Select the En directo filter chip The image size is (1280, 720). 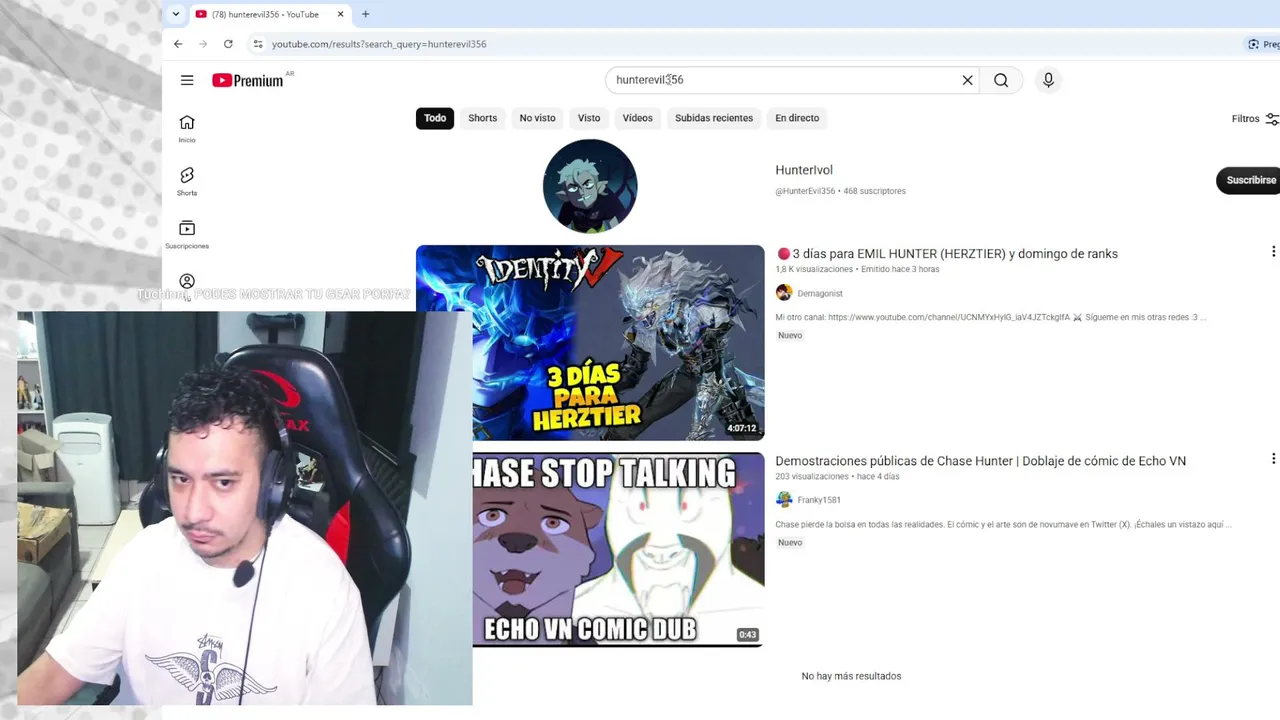[797, 118]
